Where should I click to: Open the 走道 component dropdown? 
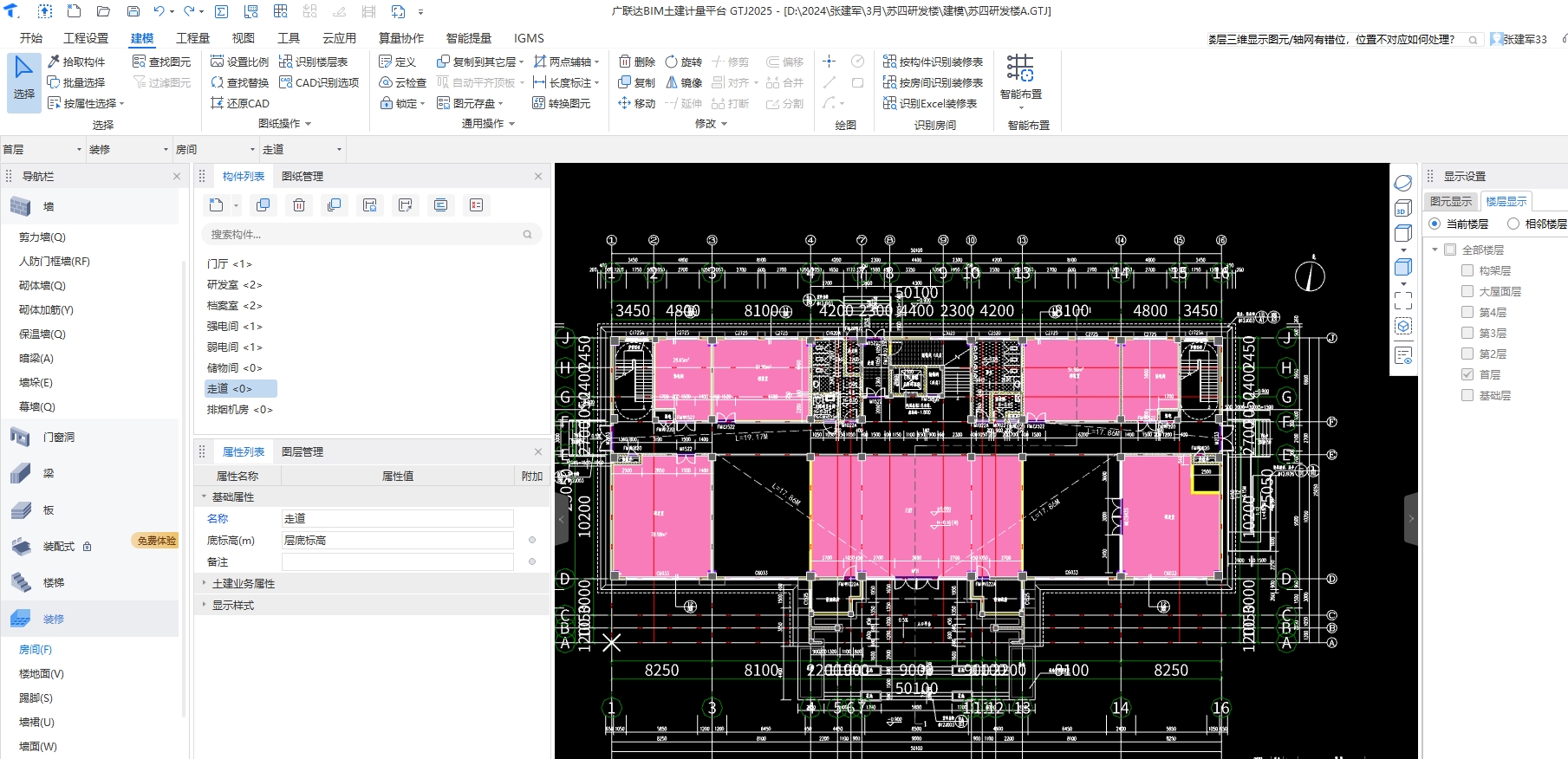point(303,149)
